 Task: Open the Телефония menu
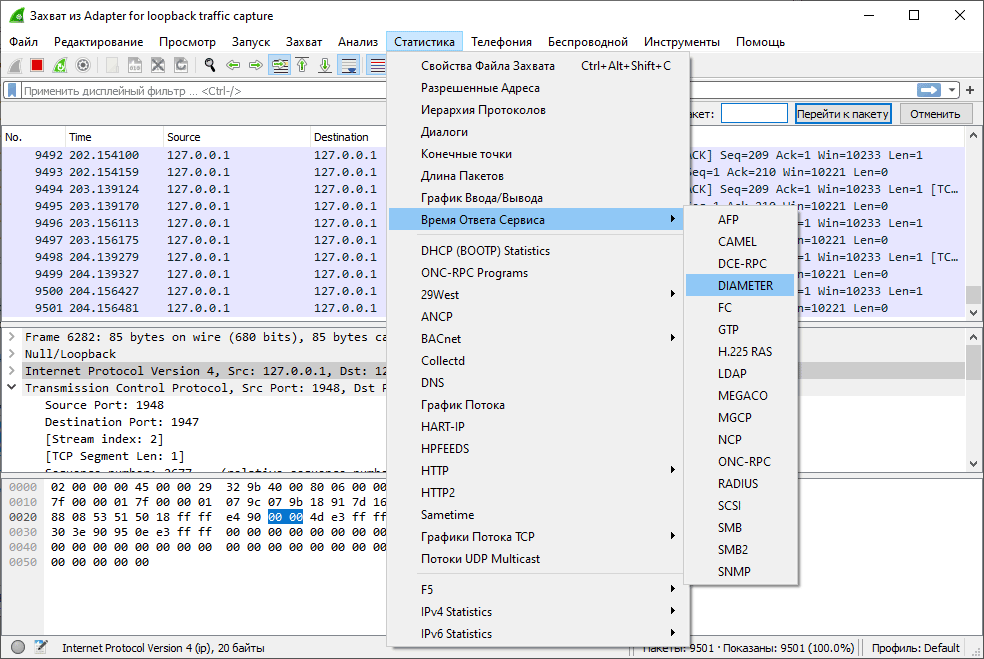501,42
